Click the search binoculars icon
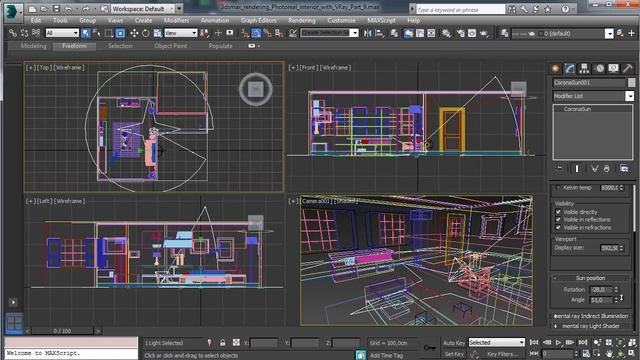 coord(511,9)
